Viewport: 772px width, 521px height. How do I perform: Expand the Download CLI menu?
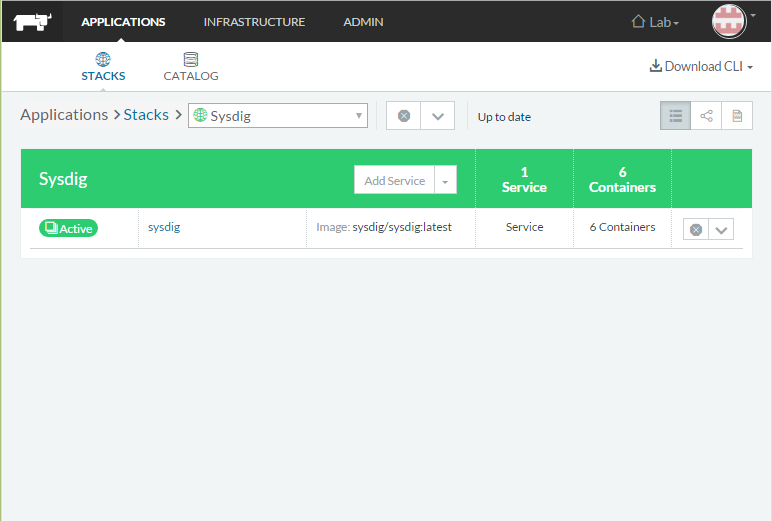coord(701,67)
